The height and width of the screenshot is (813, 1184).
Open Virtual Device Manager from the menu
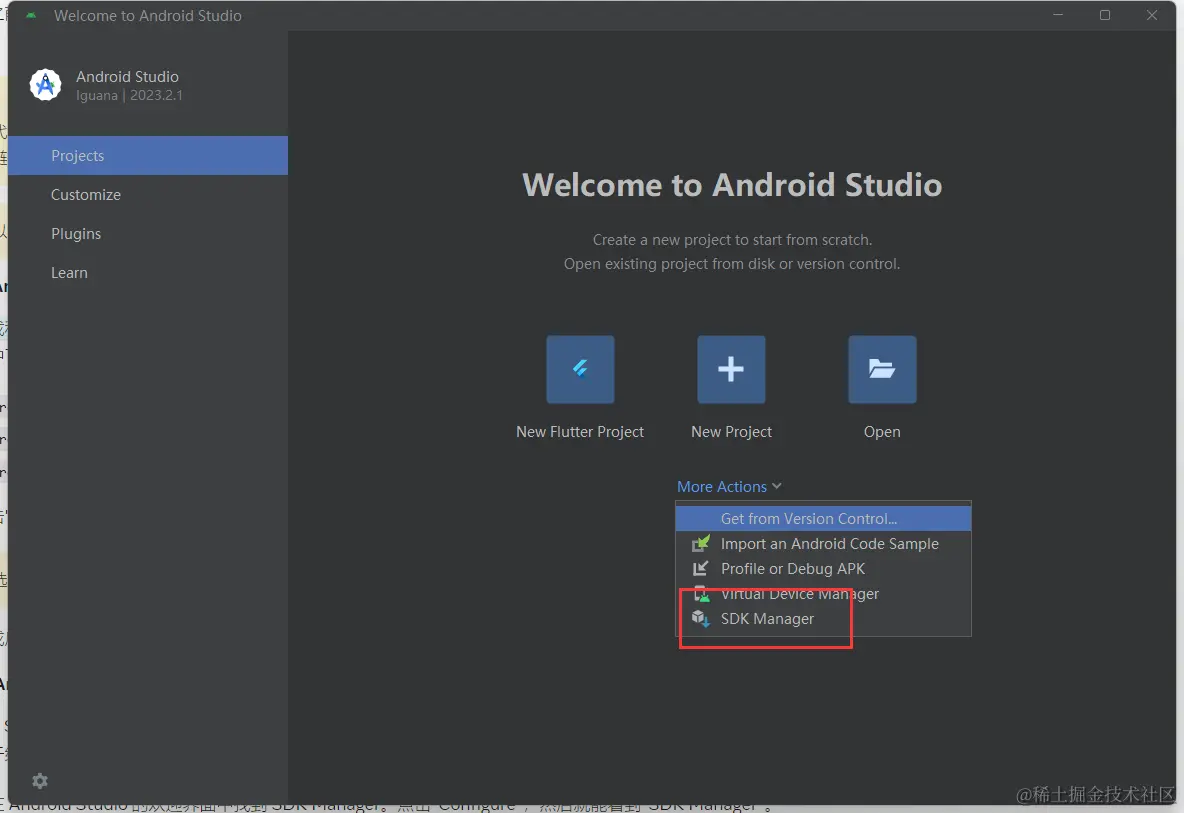823,593
